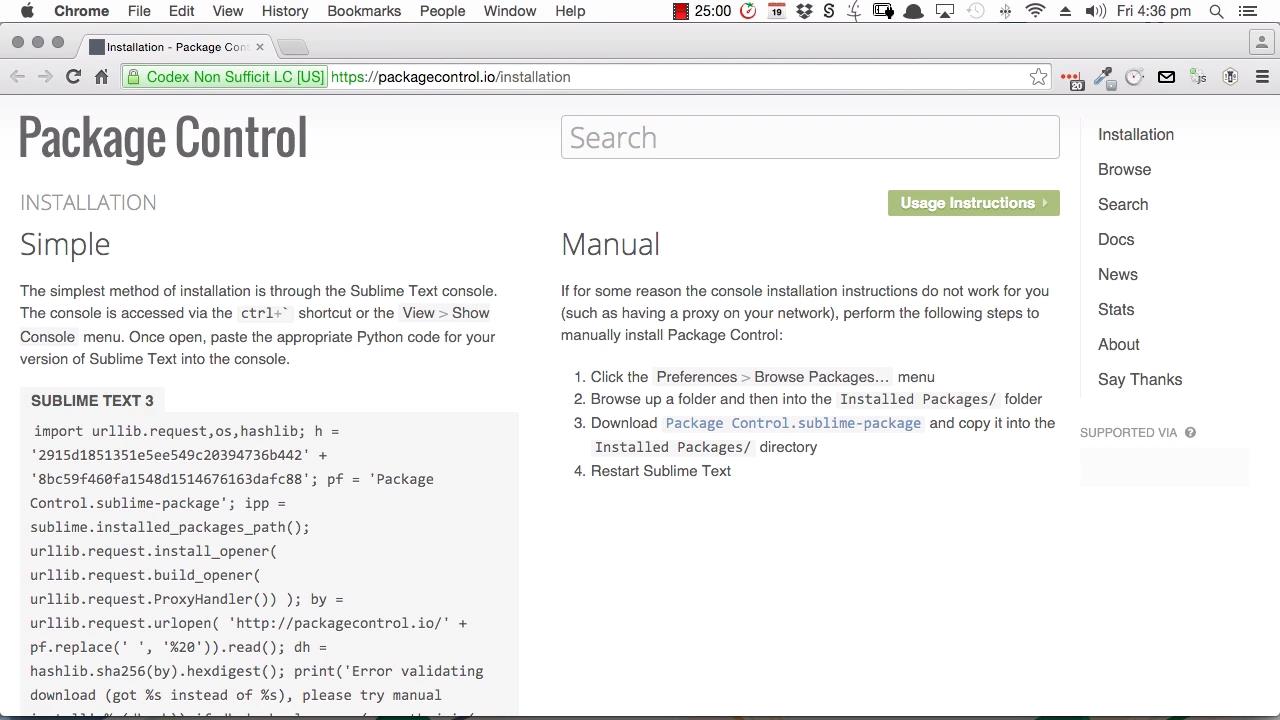
Task: Open the Window menu
Action: tap(510, 11)
